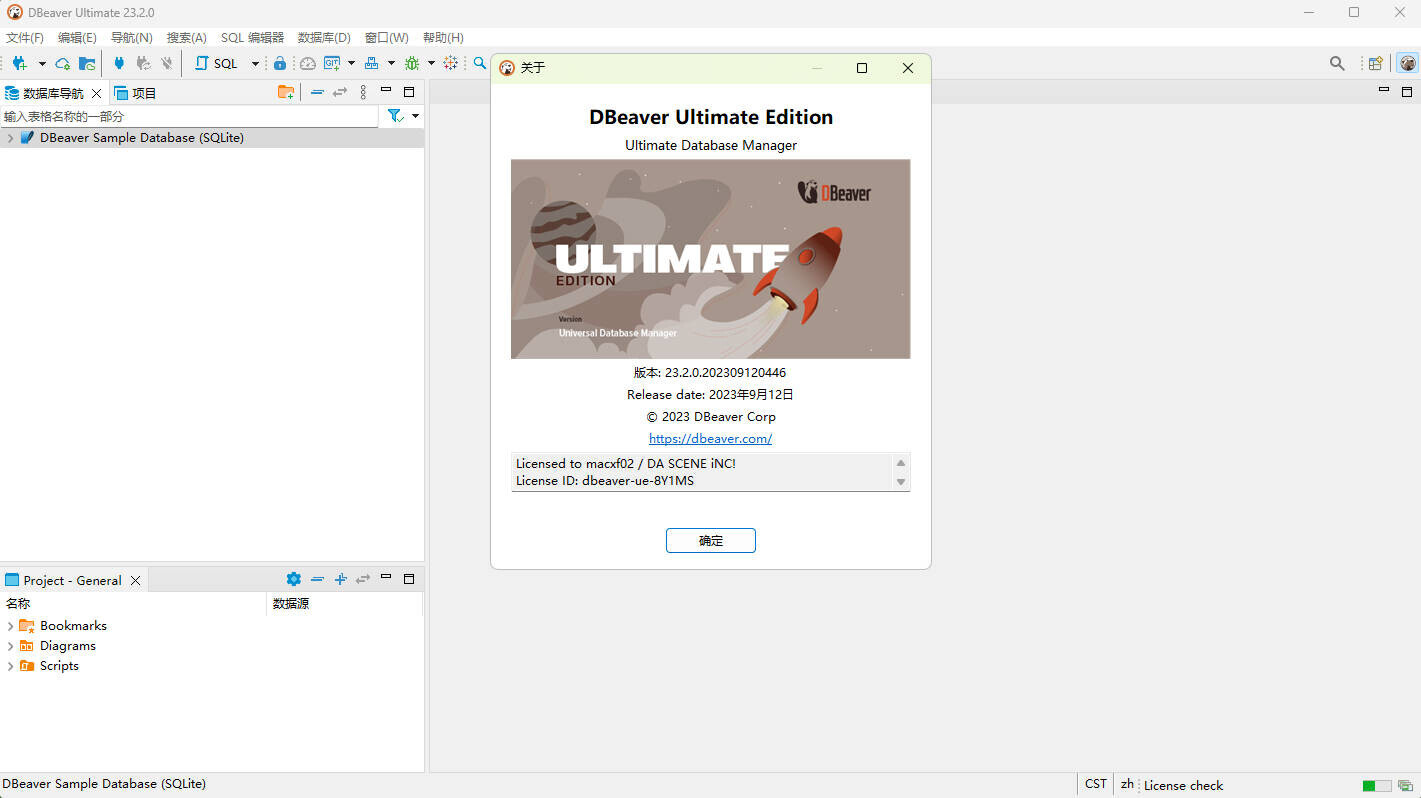Open the 帮助(H) menu
Viewport: 1421px width, 798px height.
pos(443,38)
